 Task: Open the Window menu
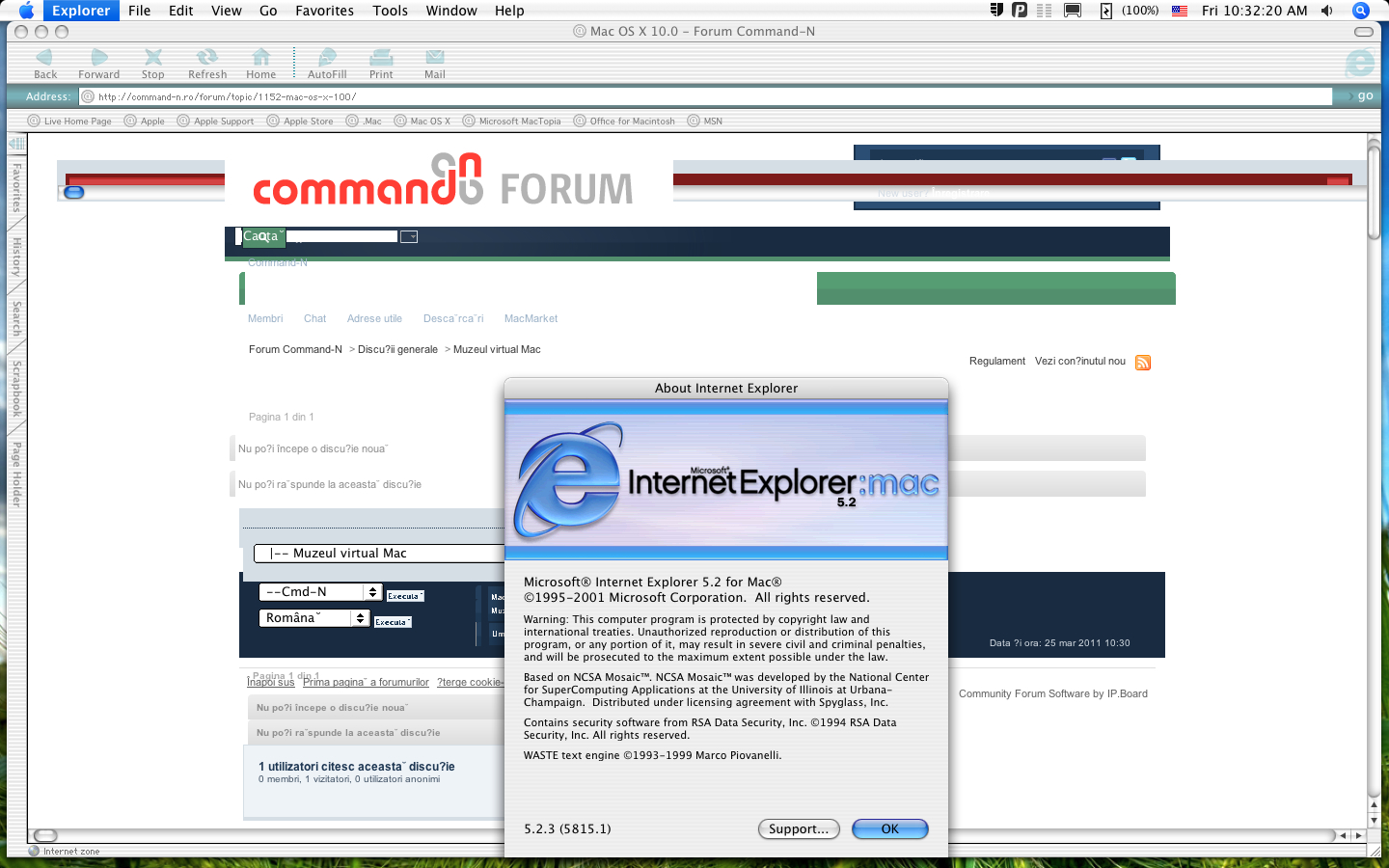click(x=451, y=11)
